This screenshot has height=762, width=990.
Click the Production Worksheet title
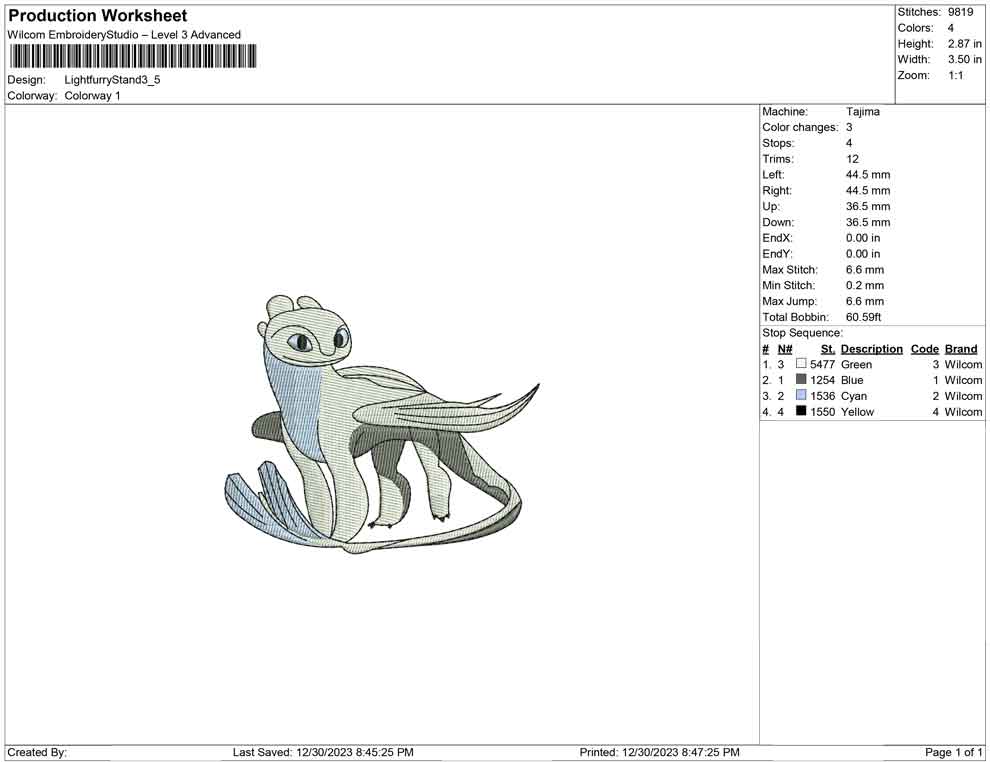pos(97,16)
